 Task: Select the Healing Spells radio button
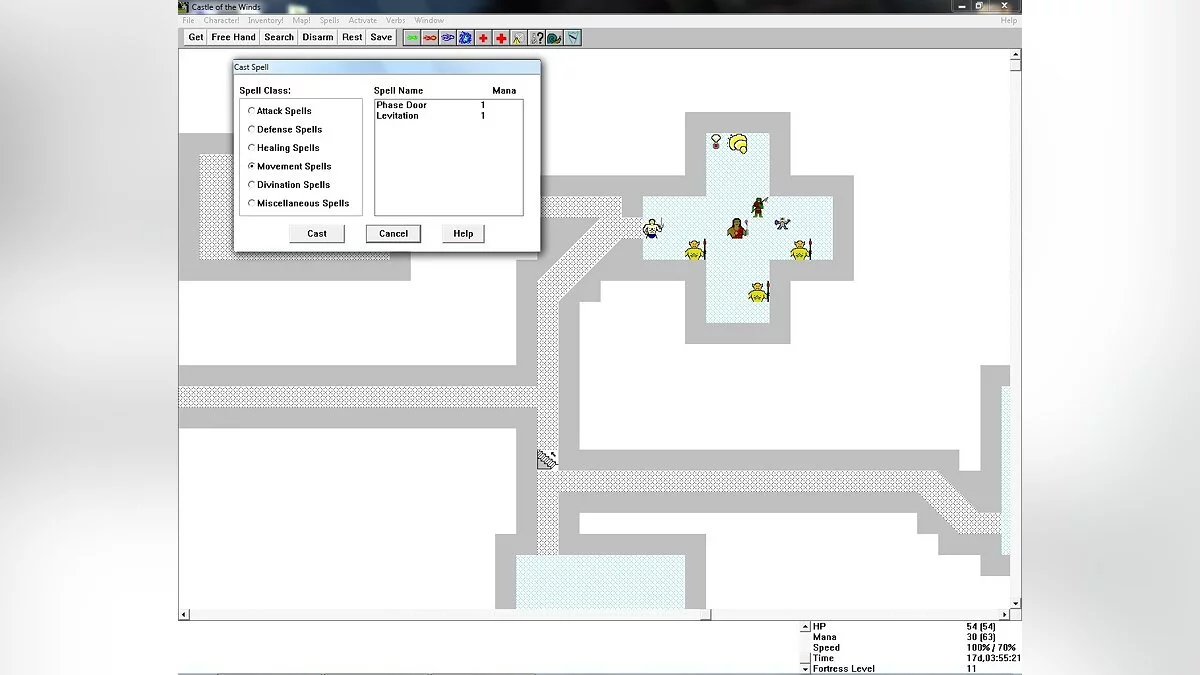tap(251, 148)
